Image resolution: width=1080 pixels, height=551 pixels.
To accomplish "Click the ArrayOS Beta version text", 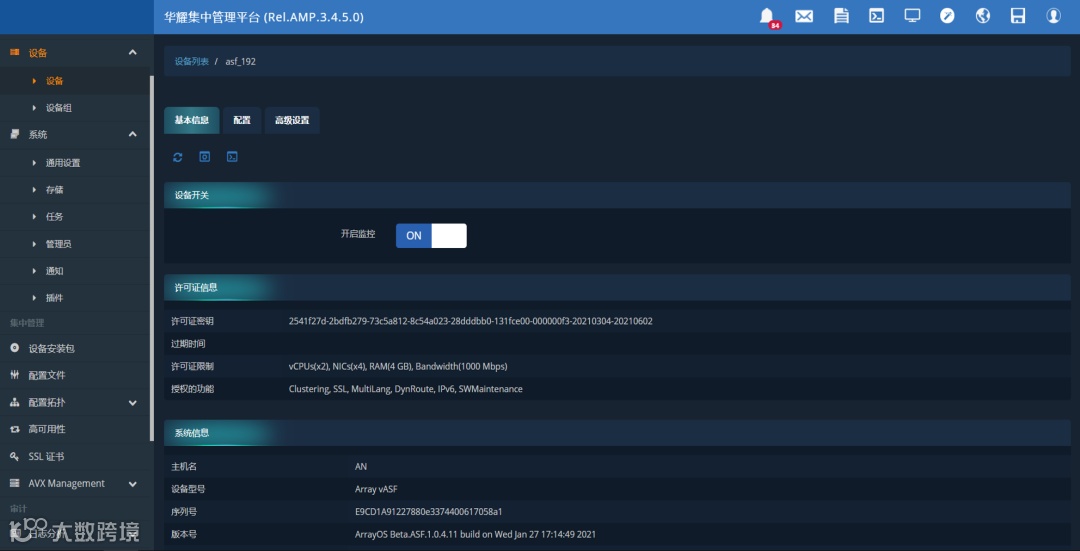I will (x=475, y=535).
